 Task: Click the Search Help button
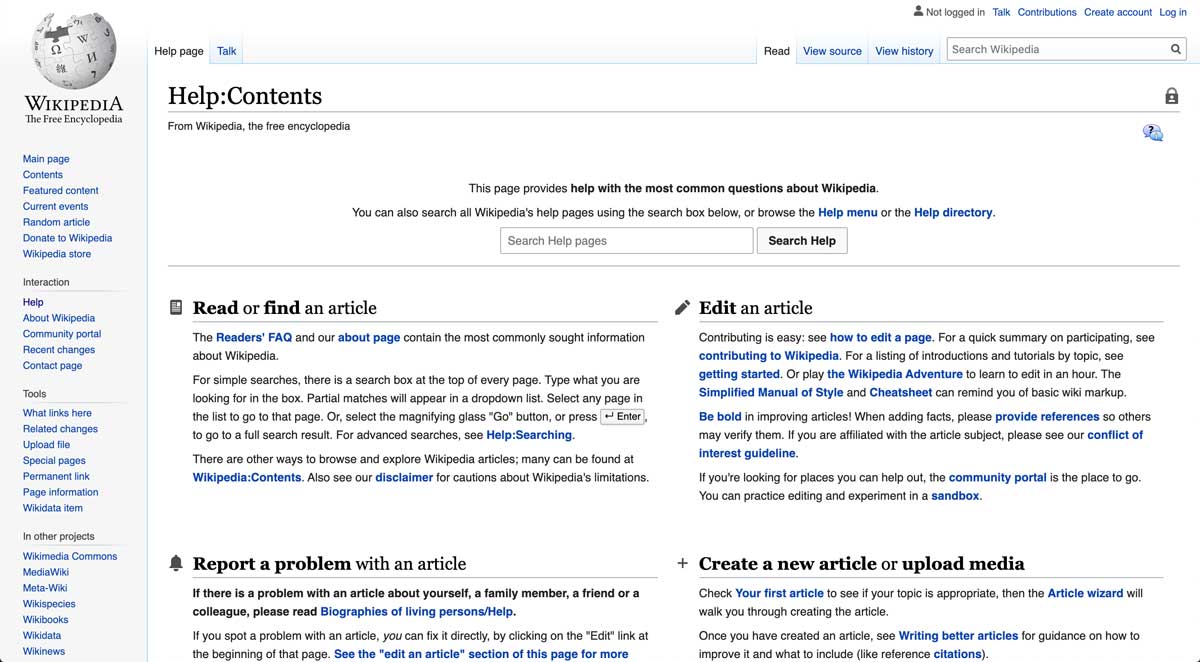[x=802, y=240]
